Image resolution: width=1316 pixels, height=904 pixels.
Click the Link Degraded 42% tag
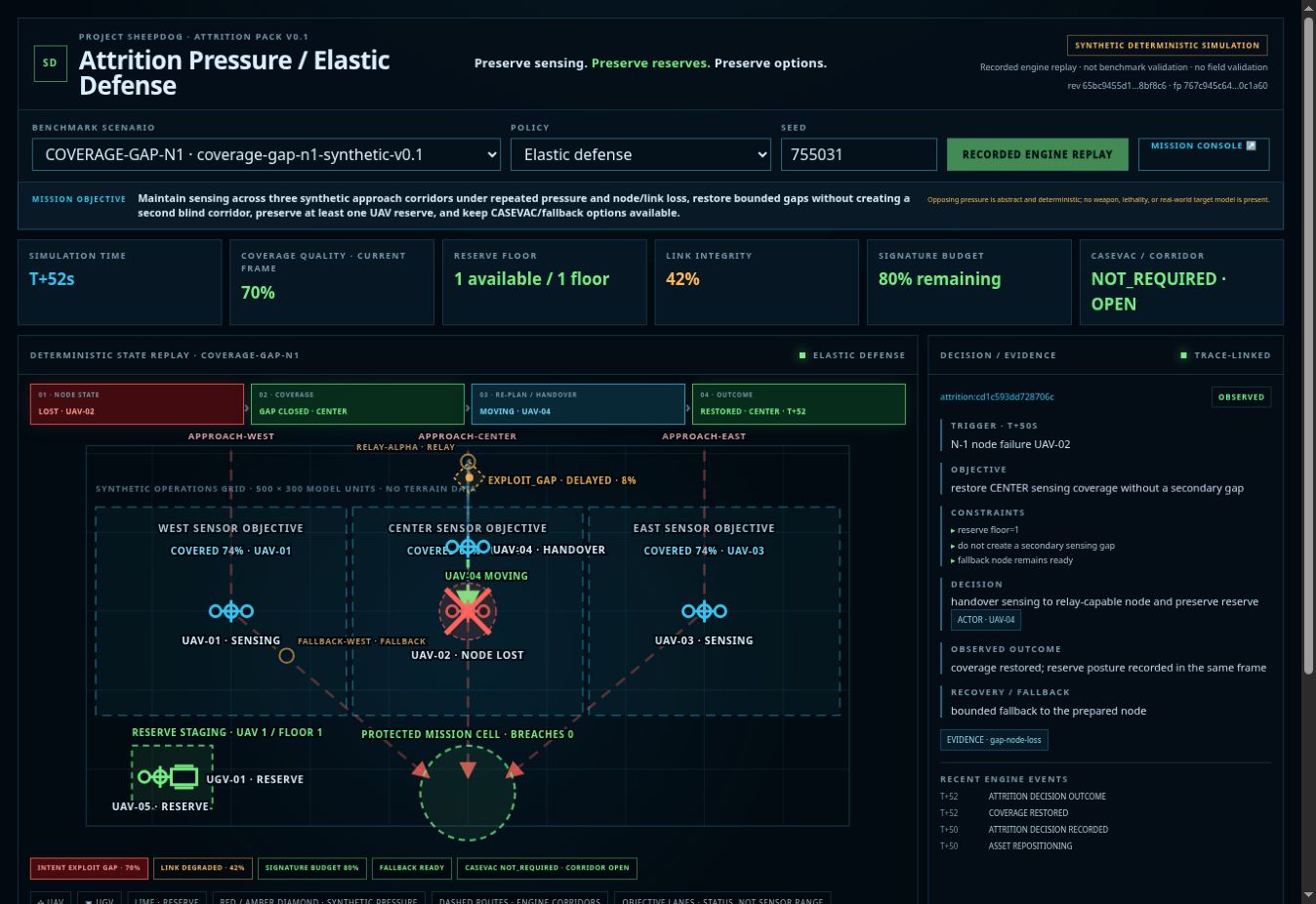coord(203,868)
